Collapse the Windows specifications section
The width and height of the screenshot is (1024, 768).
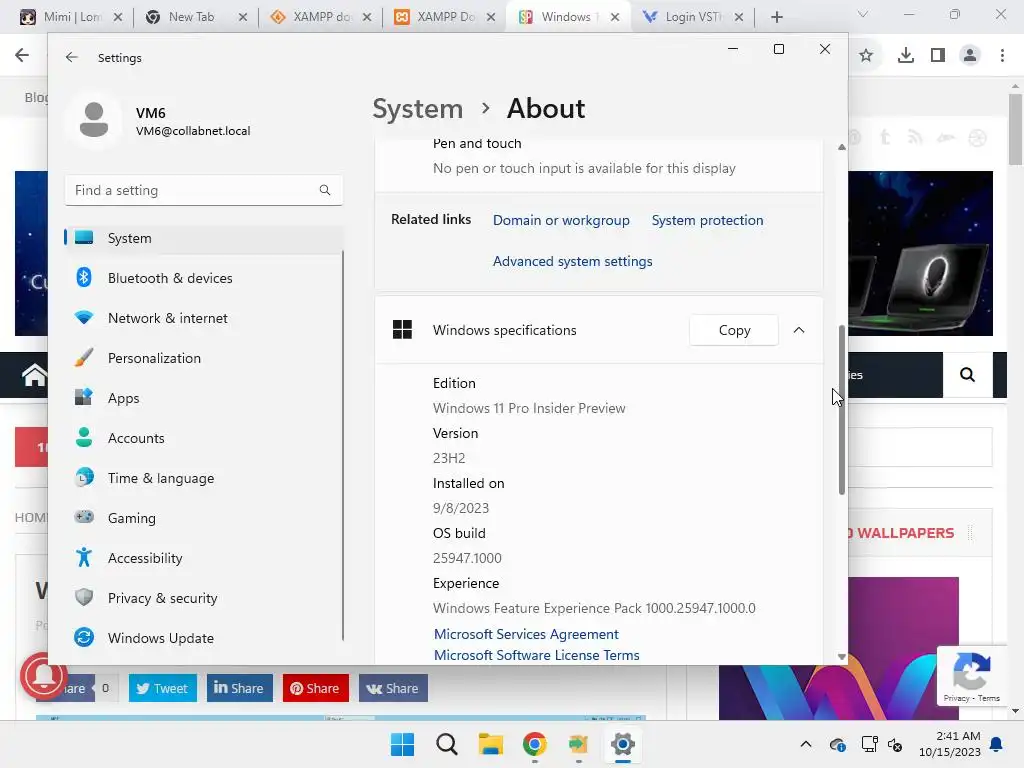799,330
